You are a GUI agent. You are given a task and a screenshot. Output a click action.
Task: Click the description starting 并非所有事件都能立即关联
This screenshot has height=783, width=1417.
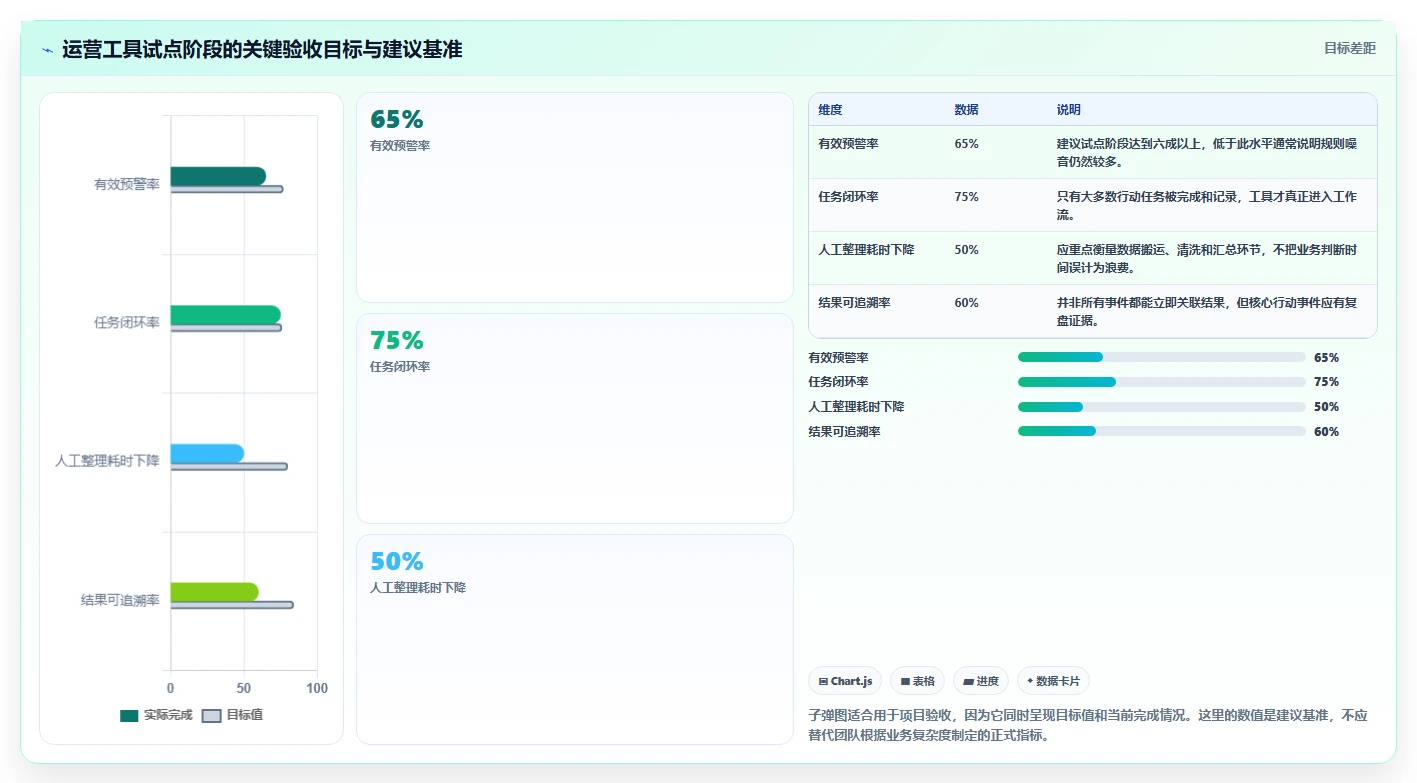tap(1207, 311)
